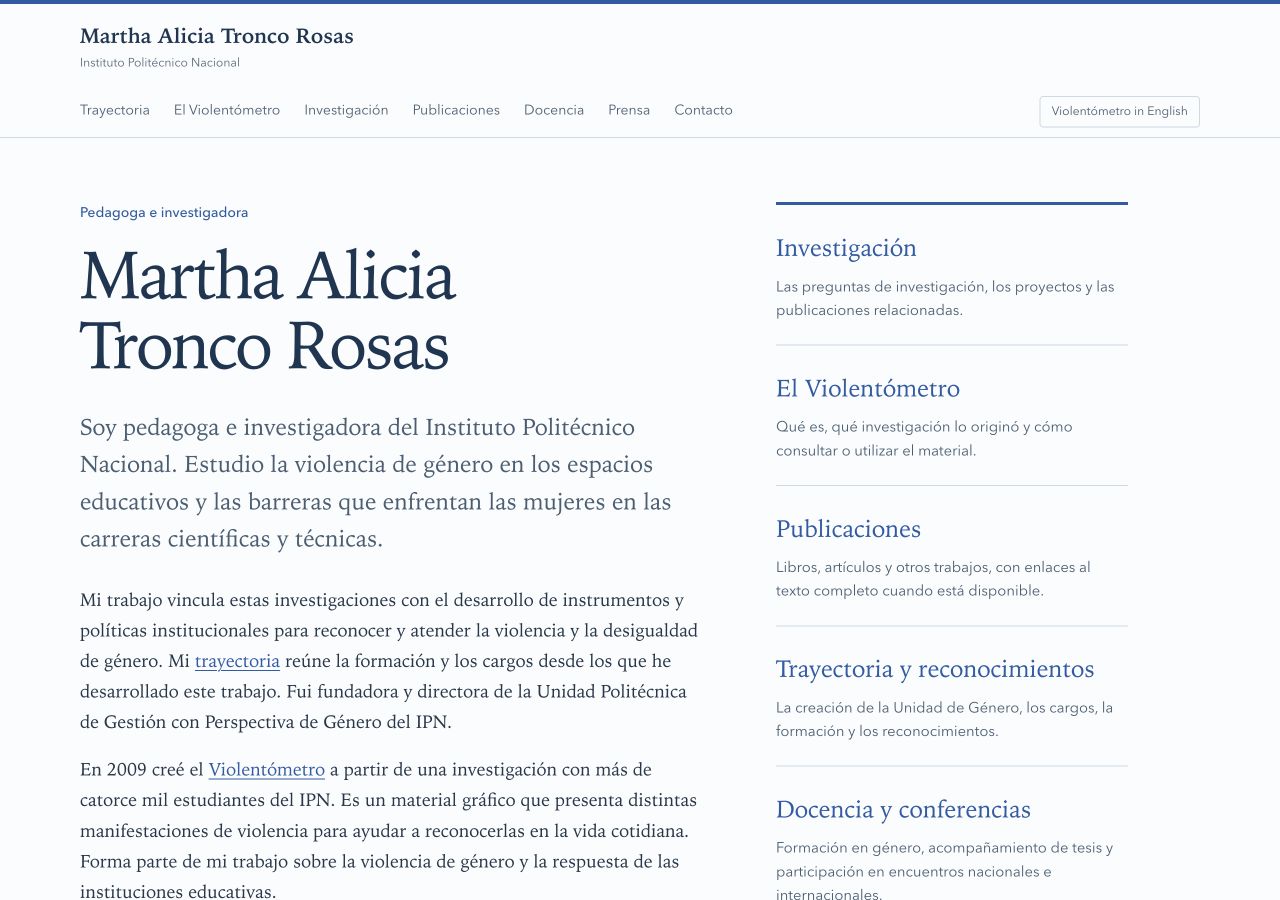Click description 'La creación de la Unidad de Género'
This screenshot has height=900, width=1280.
point(944,719)
